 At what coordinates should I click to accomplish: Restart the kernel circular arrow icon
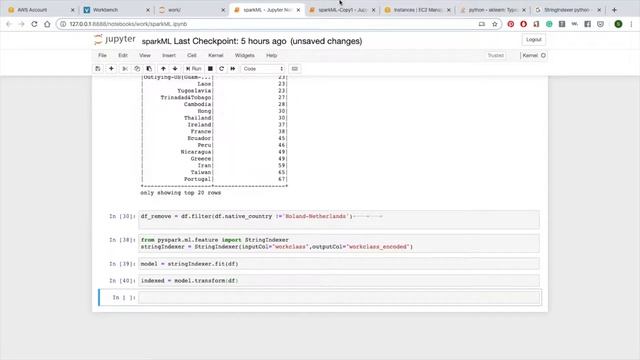pyautogui.click(x=222, y=69)
